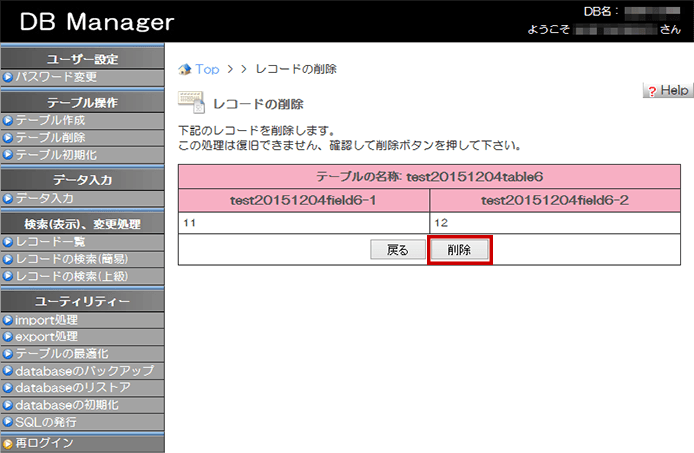Click the bullet icon beside パスワード変更
Screen dimensions: 694x453
point(8,77)
